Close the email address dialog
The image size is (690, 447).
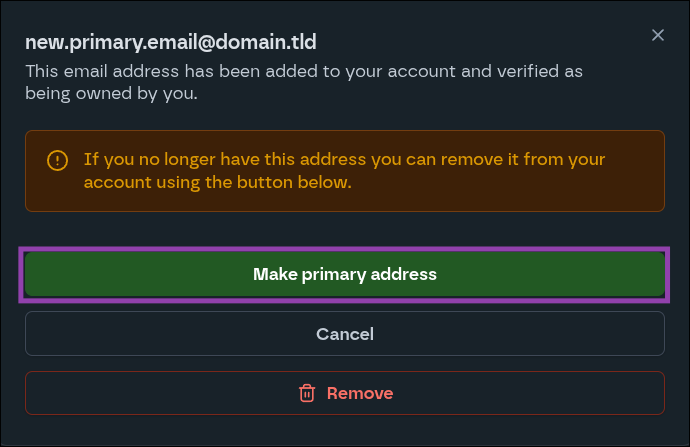[x=657, y=36]
